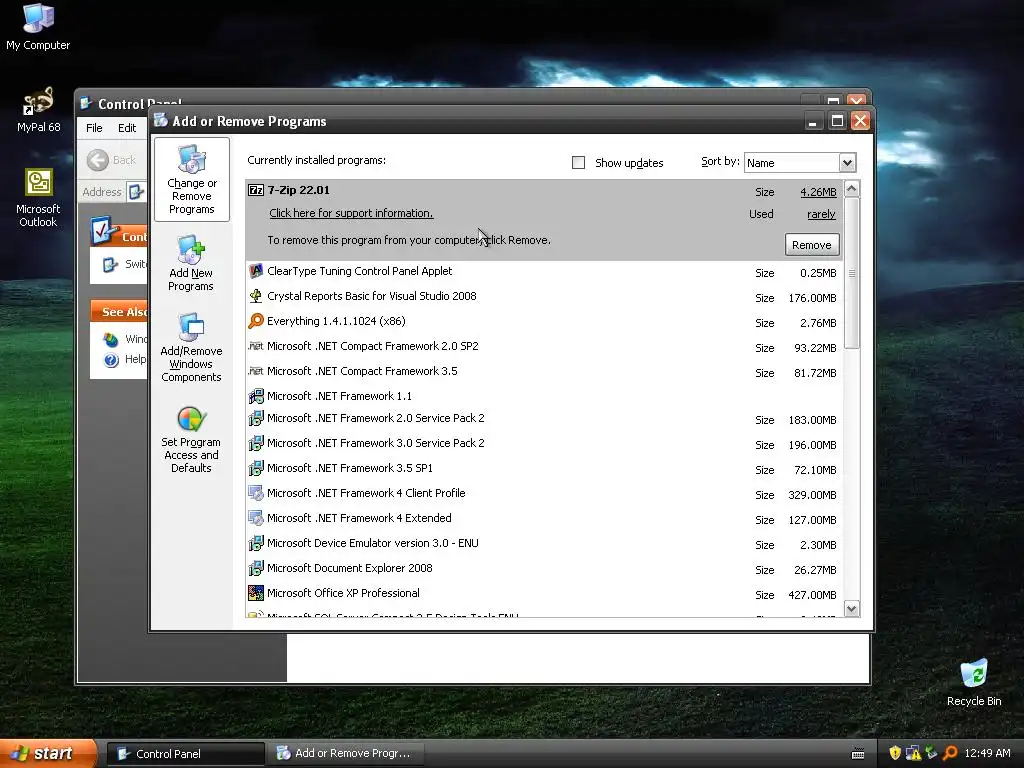Click the 329.00MB size value
Screen dimensions: 1024x768
tap(812, 495)
